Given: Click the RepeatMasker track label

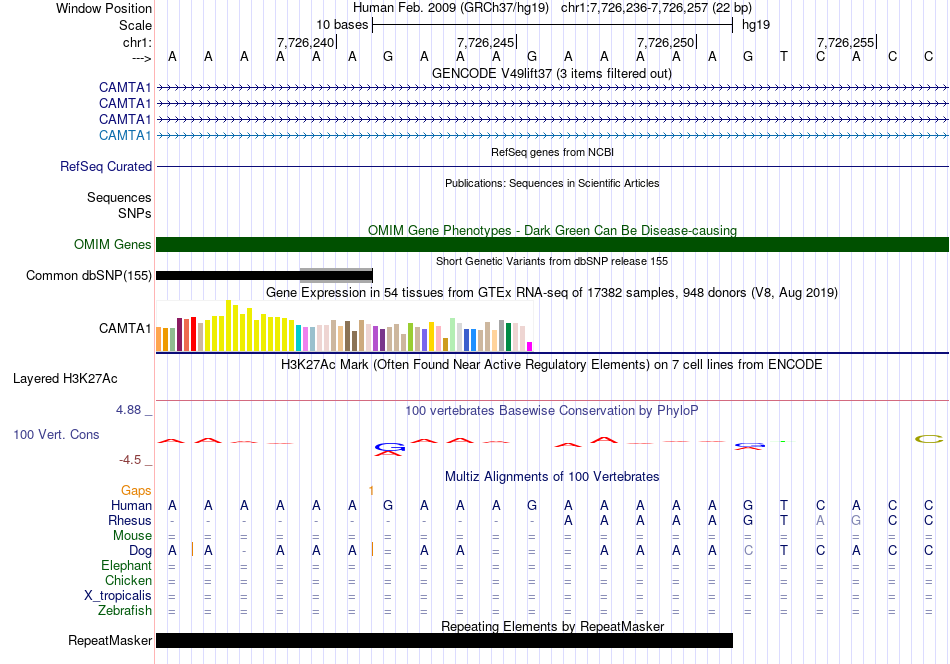Looking at the screenshot, I should [110, 640].
